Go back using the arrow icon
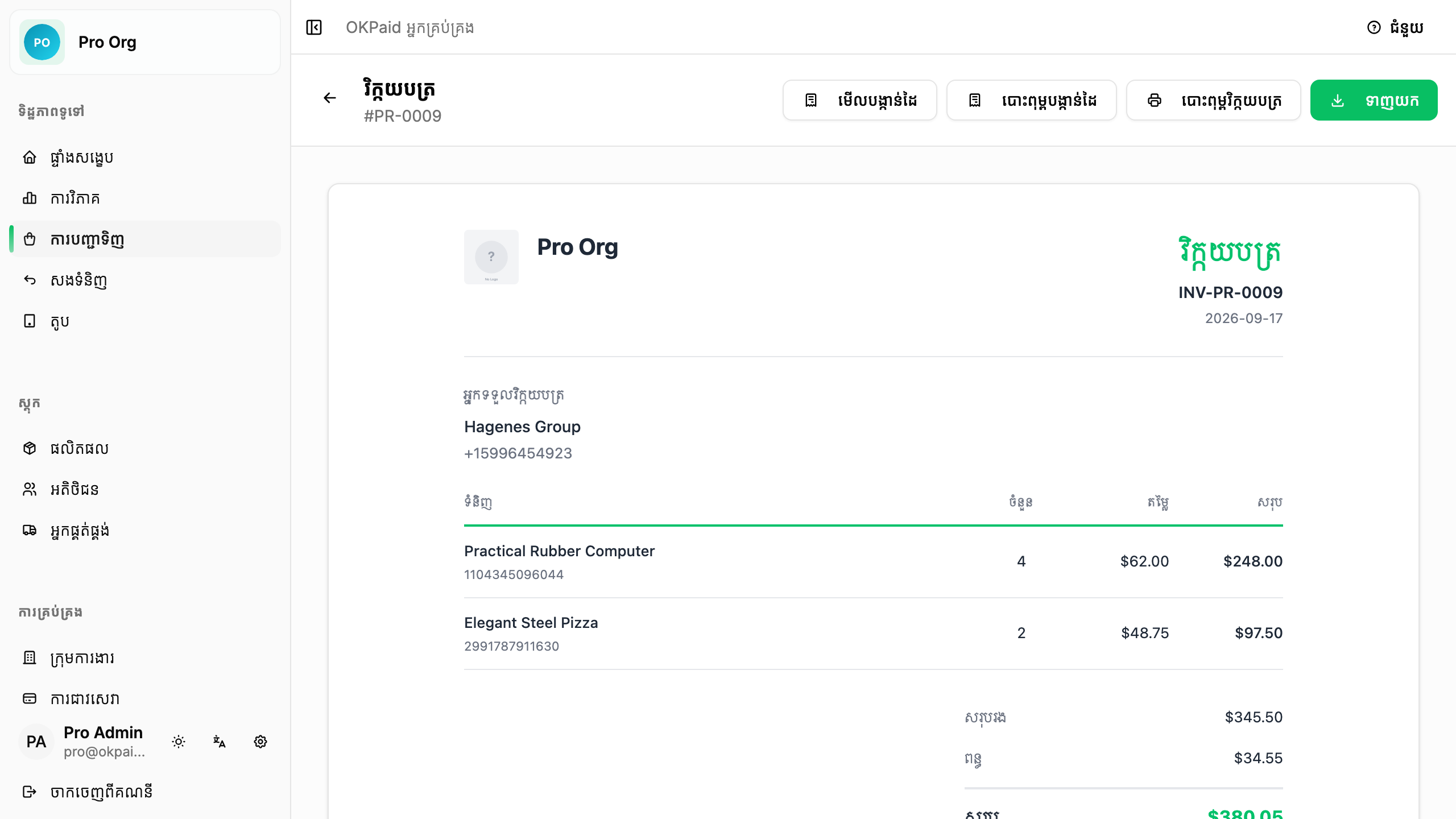Viewport: 1456px width, 819px height. tap(330, 98)
